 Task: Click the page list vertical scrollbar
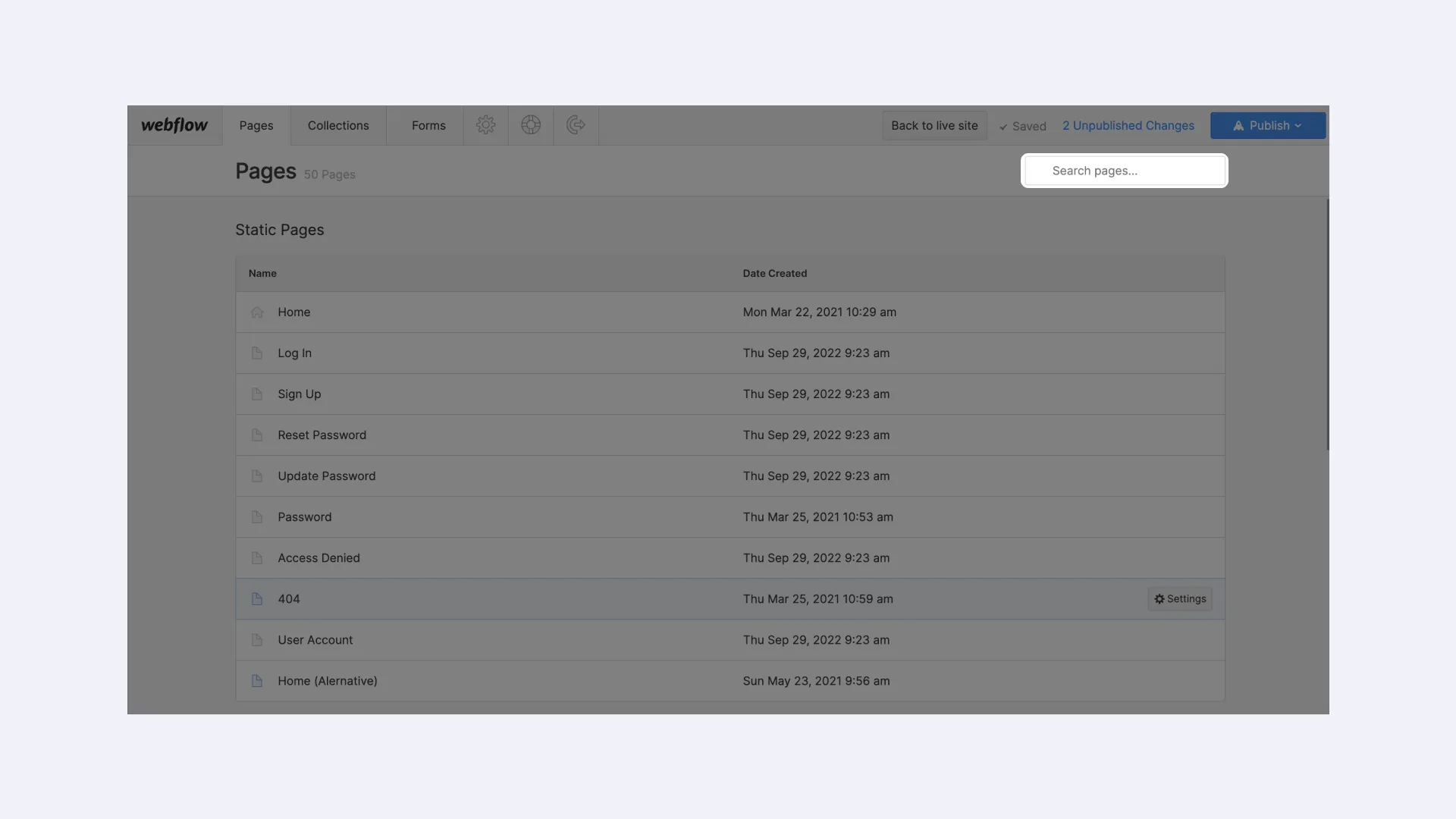(1327, 325)
